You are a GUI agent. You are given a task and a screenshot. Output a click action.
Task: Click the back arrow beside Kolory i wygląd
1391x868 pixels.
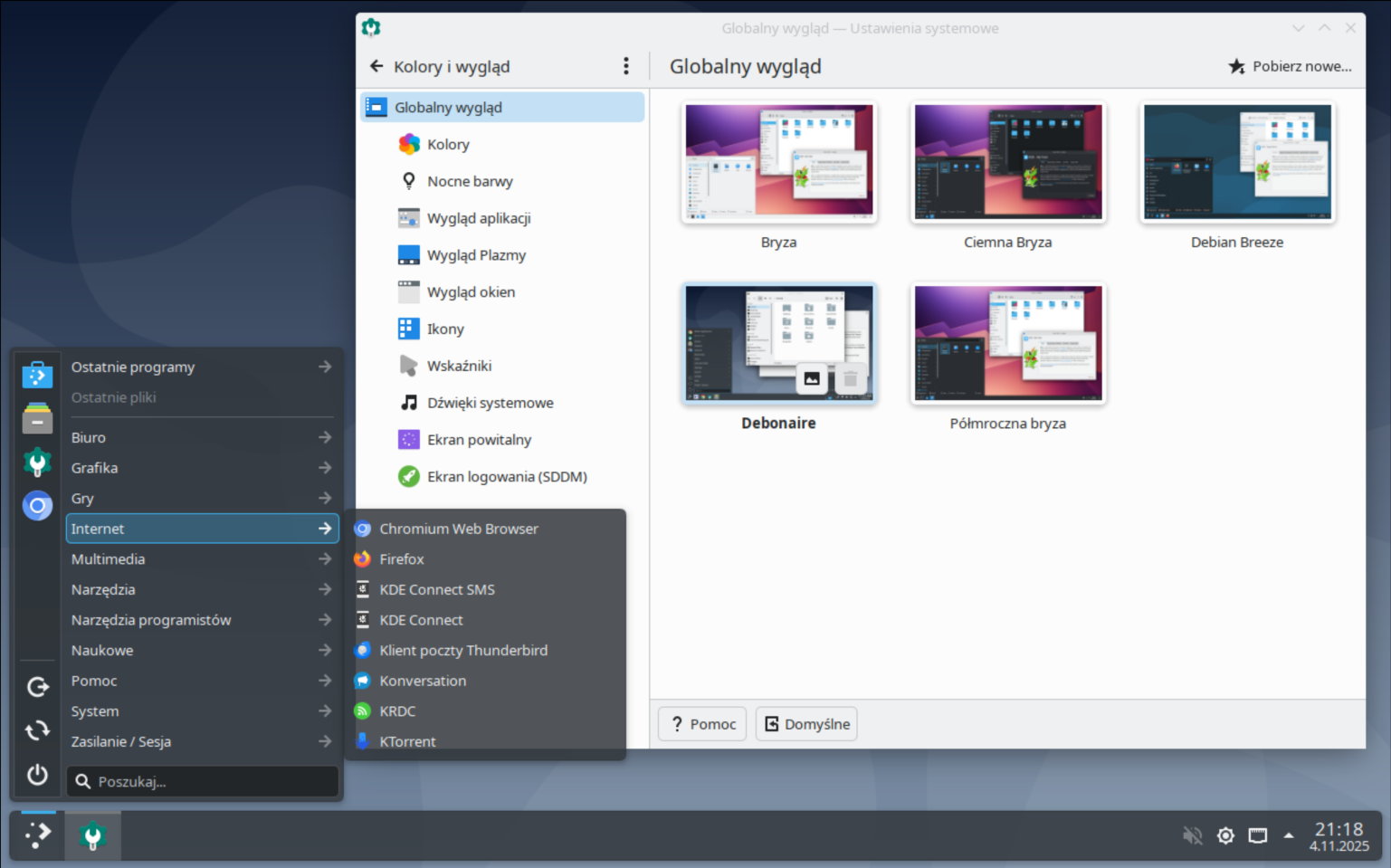pyautogui.click(x=376, y=66)
